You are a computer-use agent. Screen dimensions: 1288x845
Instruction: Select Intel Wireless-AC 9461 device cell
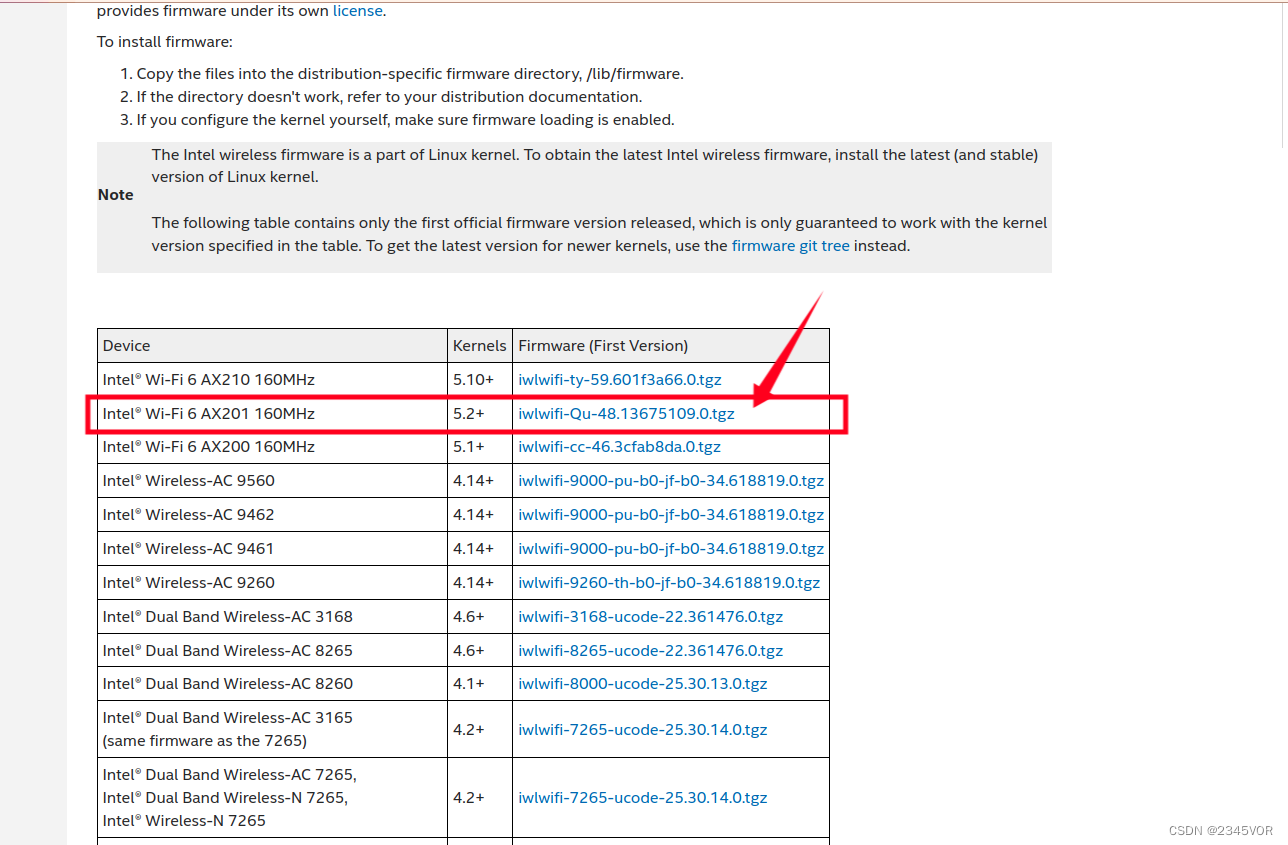pyautogui.click(x=272, y=549)
